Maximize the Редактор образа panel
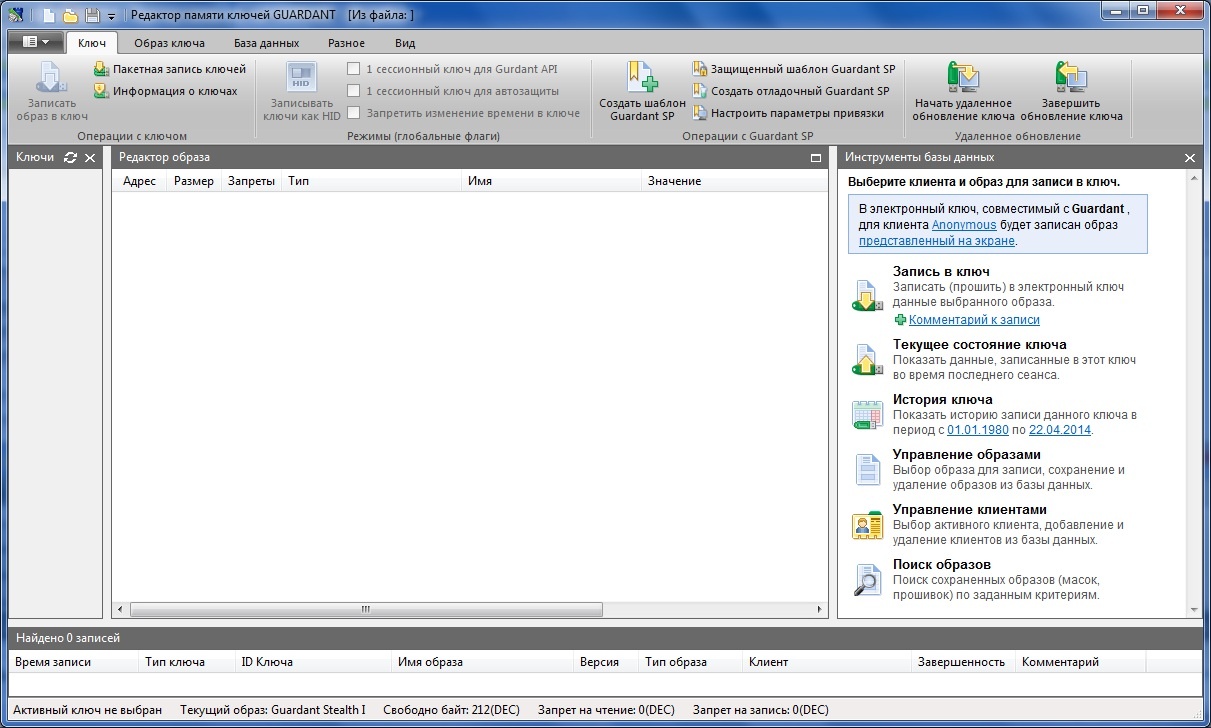The width and height of the screenshot is (1211, 728). click(815, 158)
